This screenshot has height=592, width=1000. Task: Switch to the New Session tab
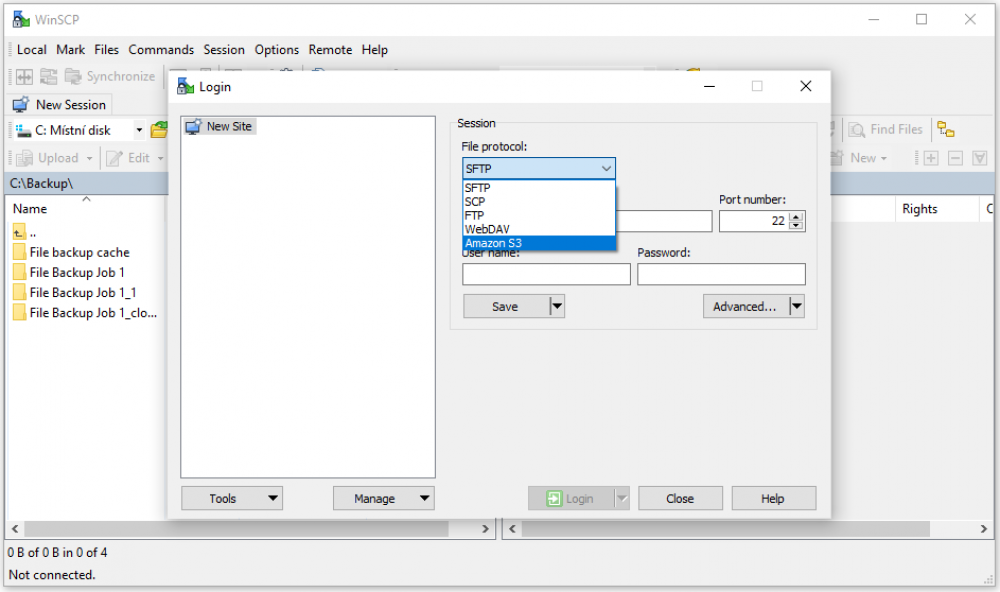coord(60,105)
